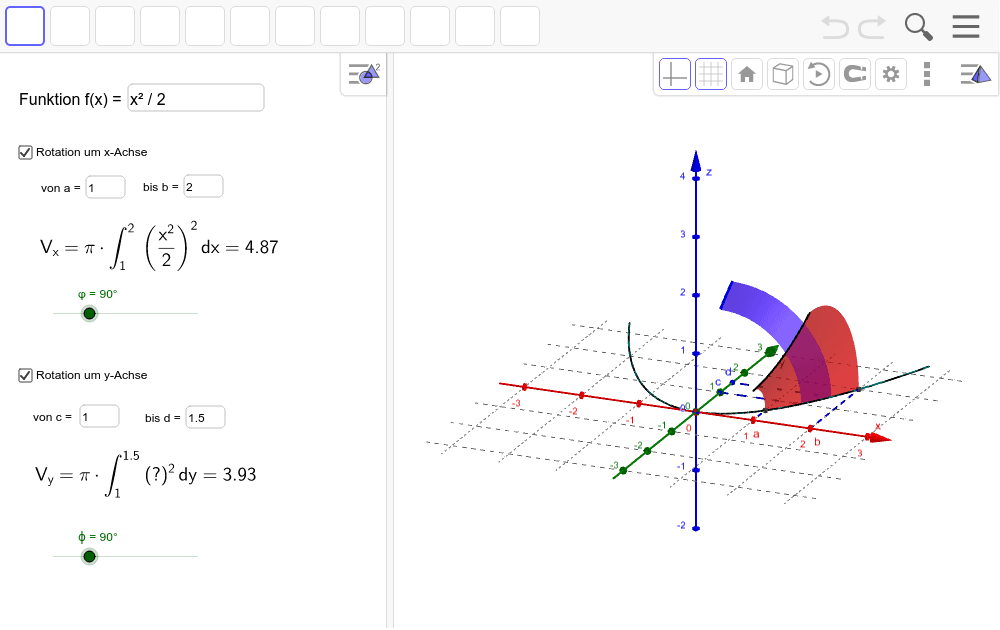
Task: Start rotating the 3D view
Action: pos(818,75)
